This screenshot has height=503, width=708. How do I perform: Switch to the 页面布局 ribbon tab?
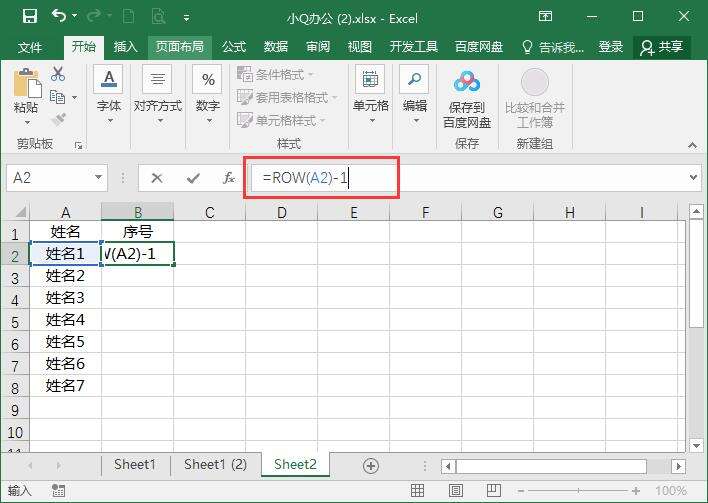180,47
